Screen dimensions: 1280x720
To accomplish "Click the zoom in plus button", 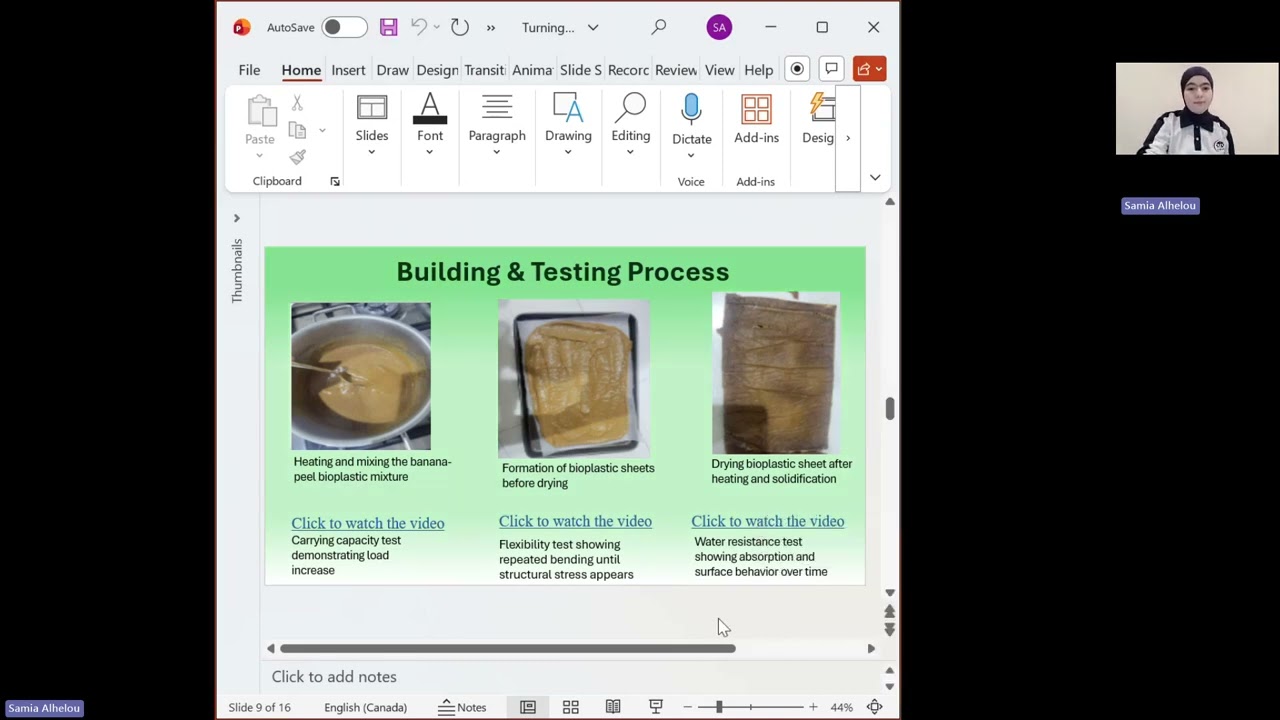I will tap(813, 707).
